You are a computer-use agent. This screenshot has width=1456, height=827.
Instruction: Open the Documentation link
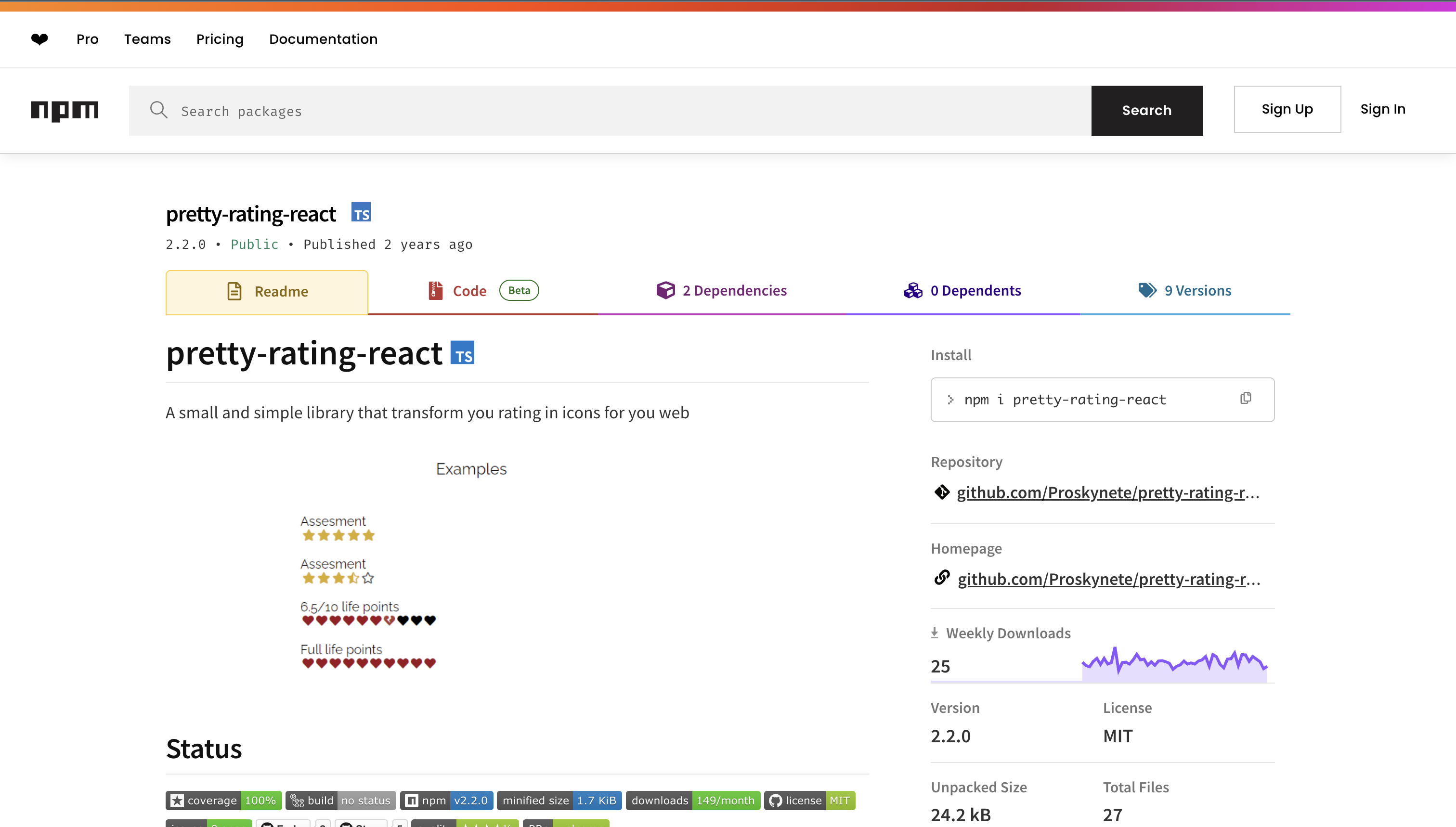click(x=323, y=39)
